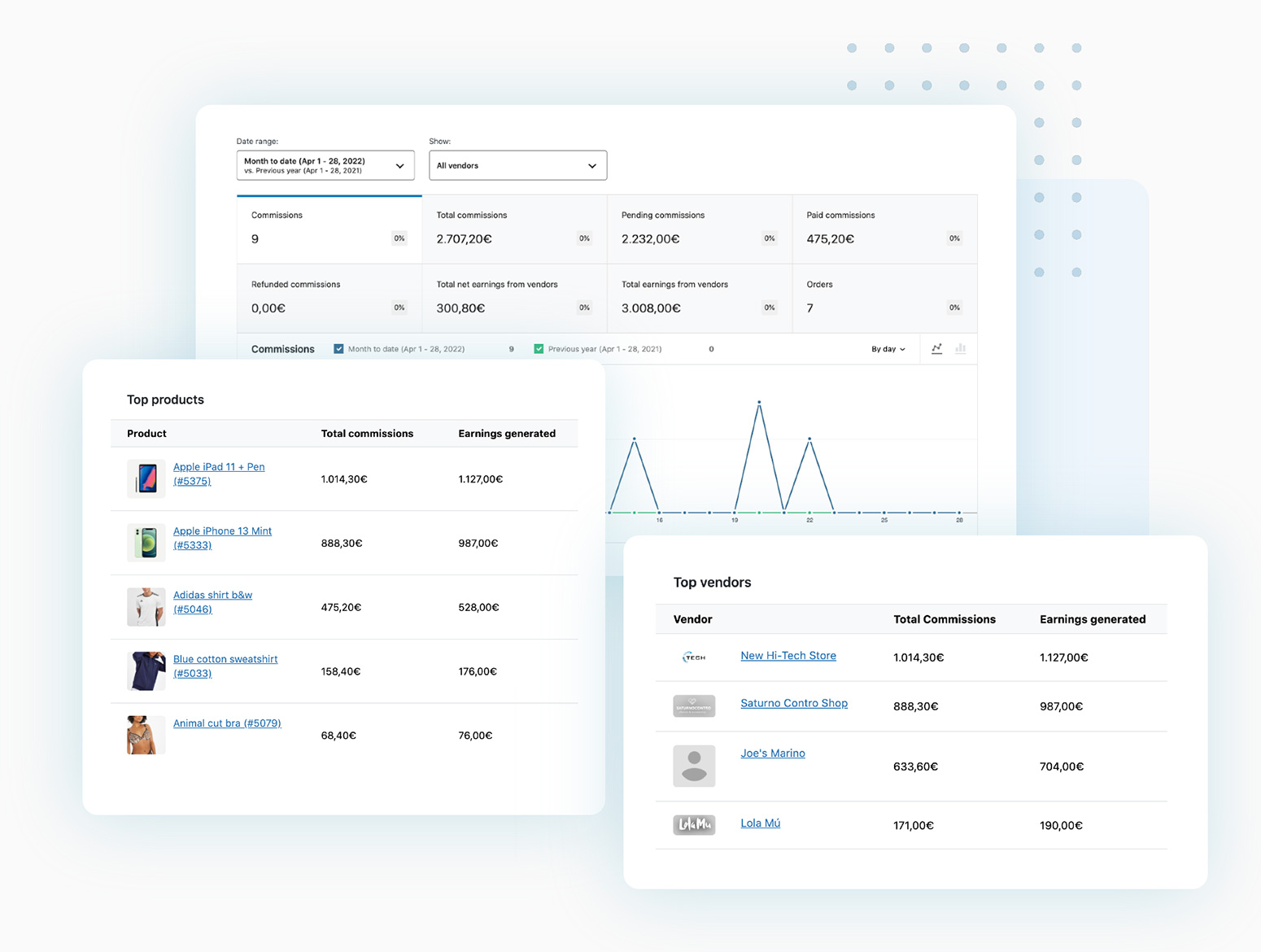The height and width of the screenshot is (952, 1261).
Task: Uncheck Month to date in chart legend
Action: [x=338, y=348]
